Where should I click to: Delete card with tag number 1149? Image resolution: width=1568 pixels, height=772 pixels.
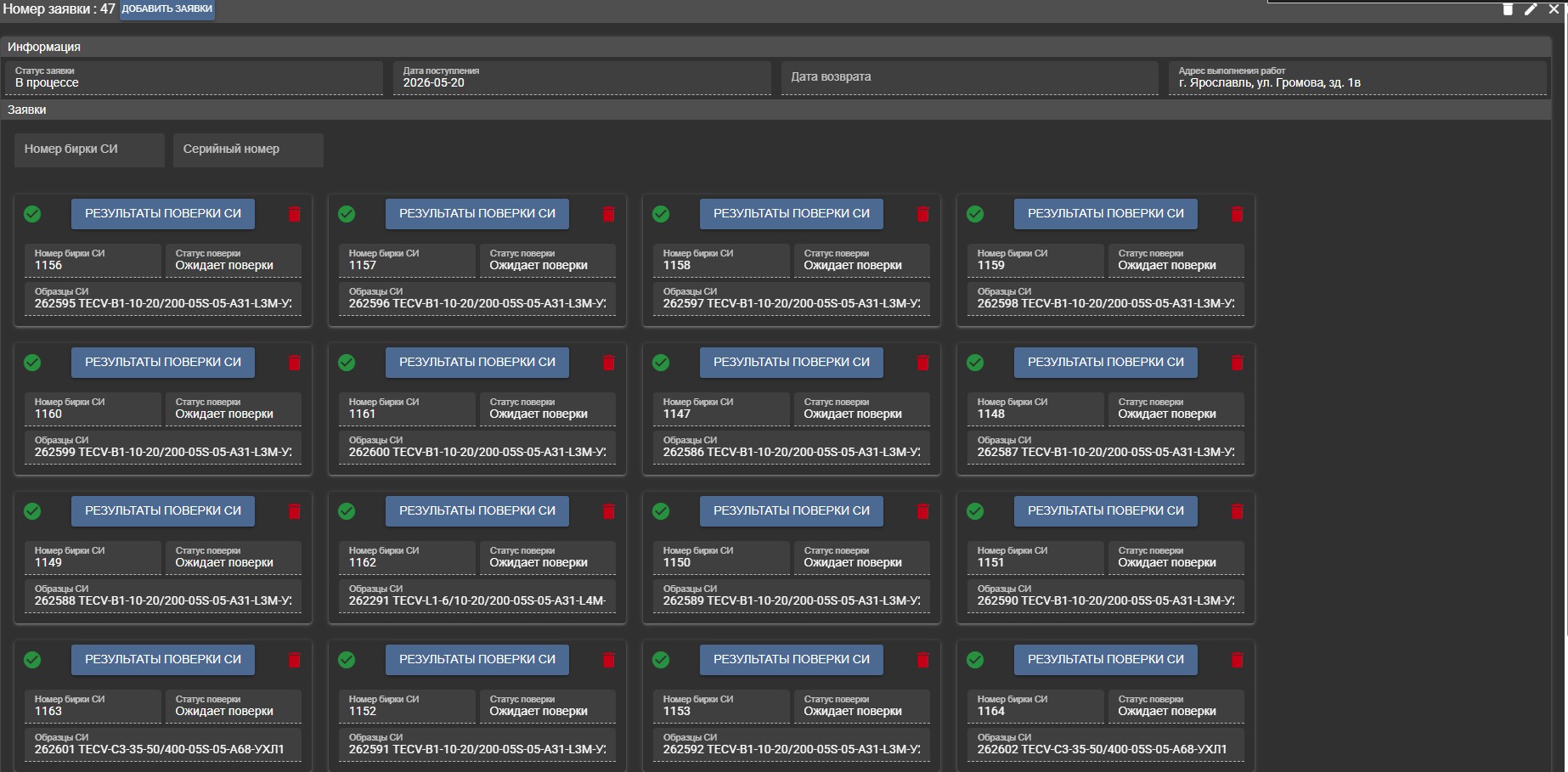[x=294, y=511]
